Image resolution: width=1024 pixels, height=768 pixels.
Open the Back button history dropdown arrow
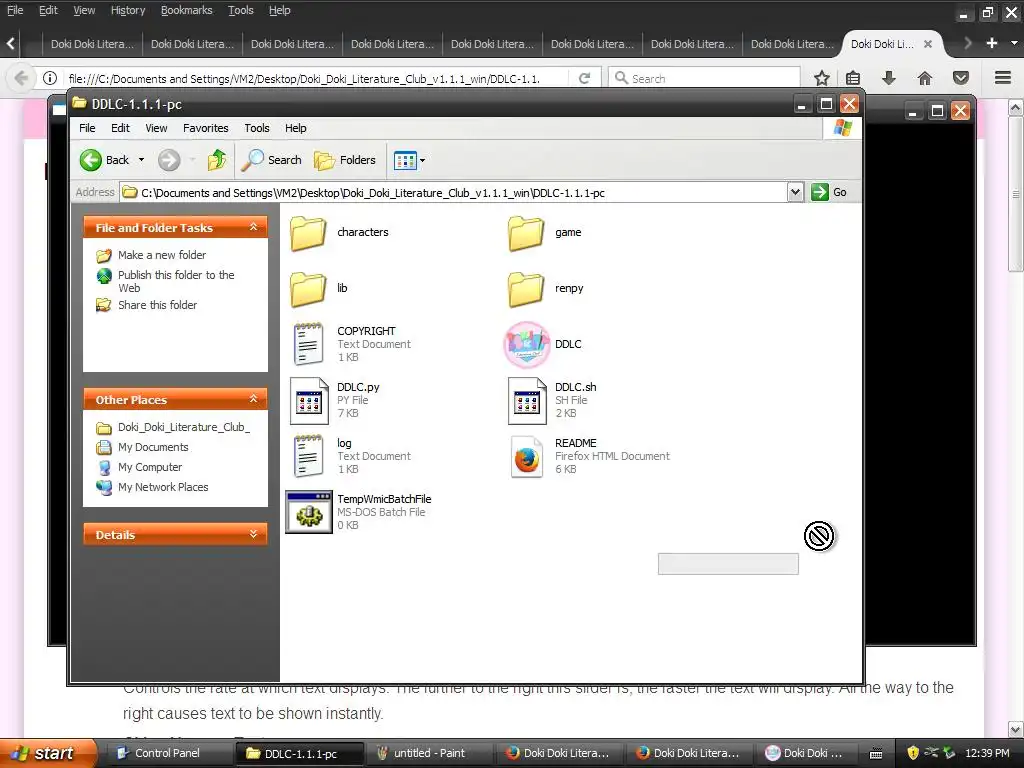[141, 160]
